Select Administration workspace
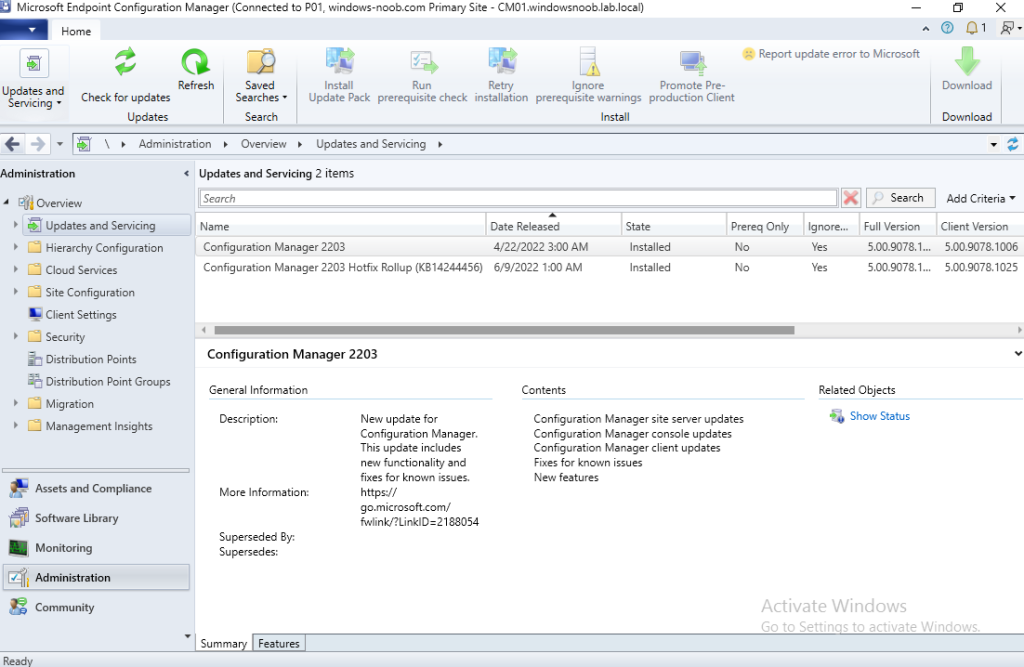The image size is (1024, 667). 95,578
